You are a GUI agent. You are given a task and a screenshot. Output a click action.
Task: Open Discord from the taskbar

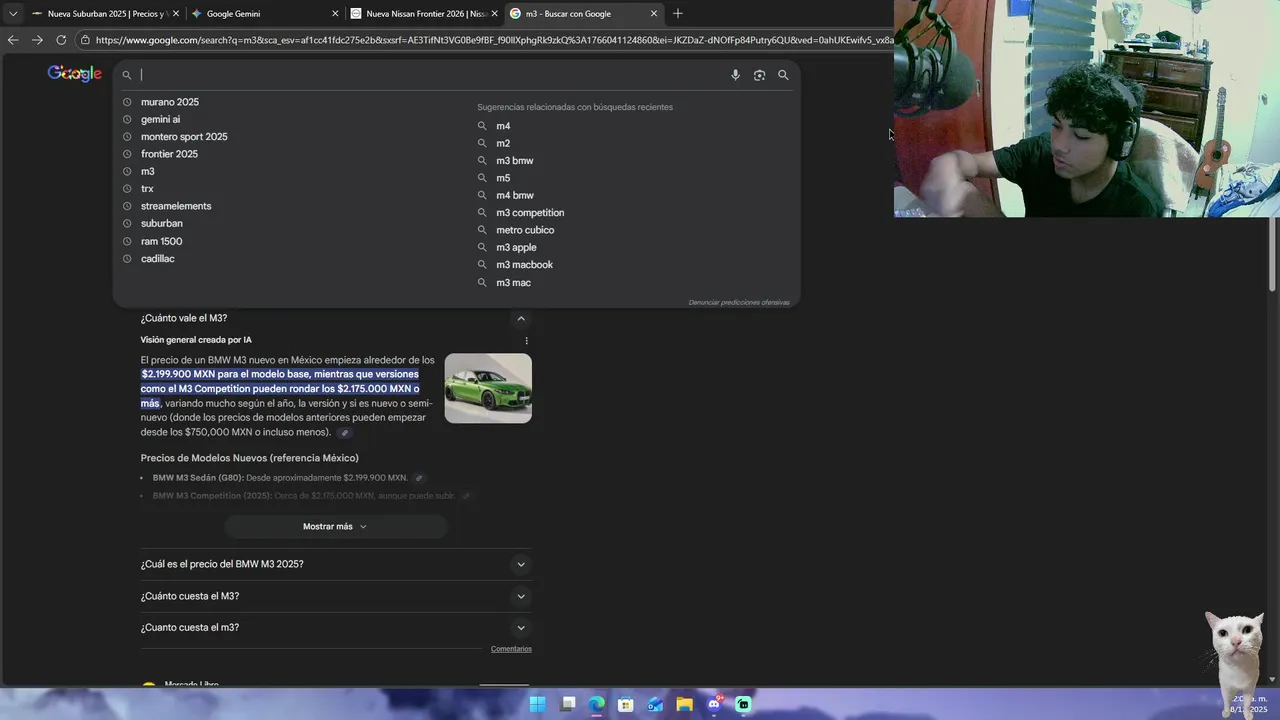714,704
